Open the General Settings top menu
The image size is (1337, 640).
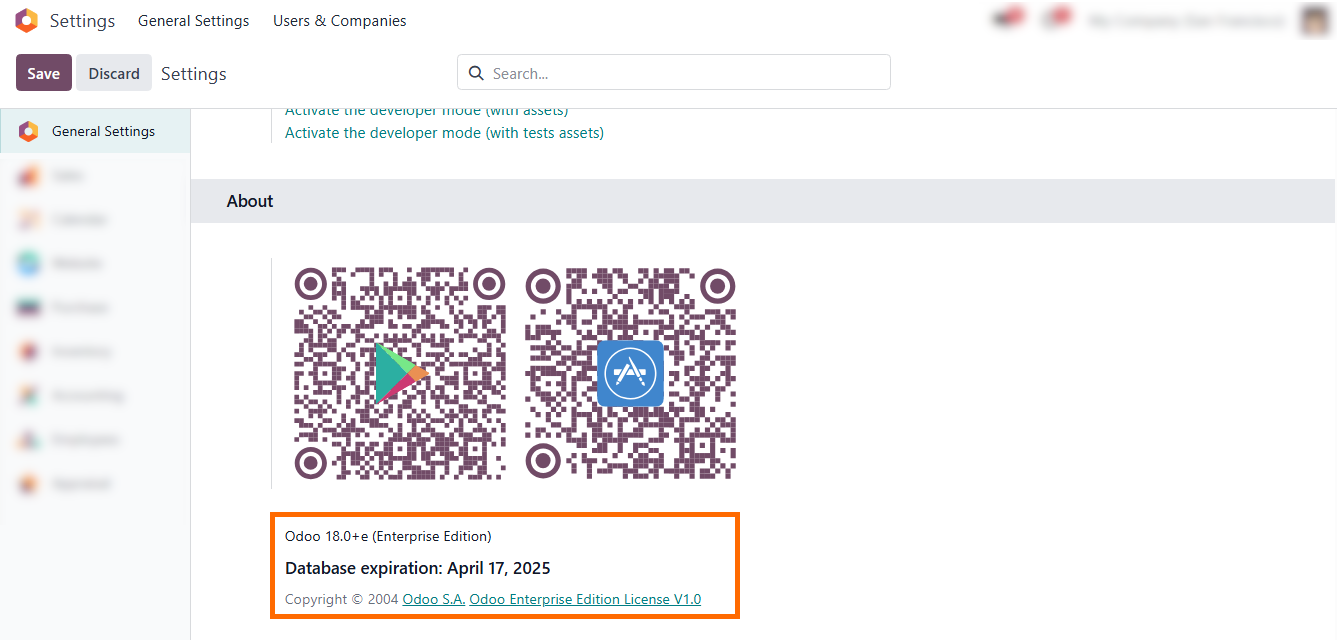(x=194, y=21)
